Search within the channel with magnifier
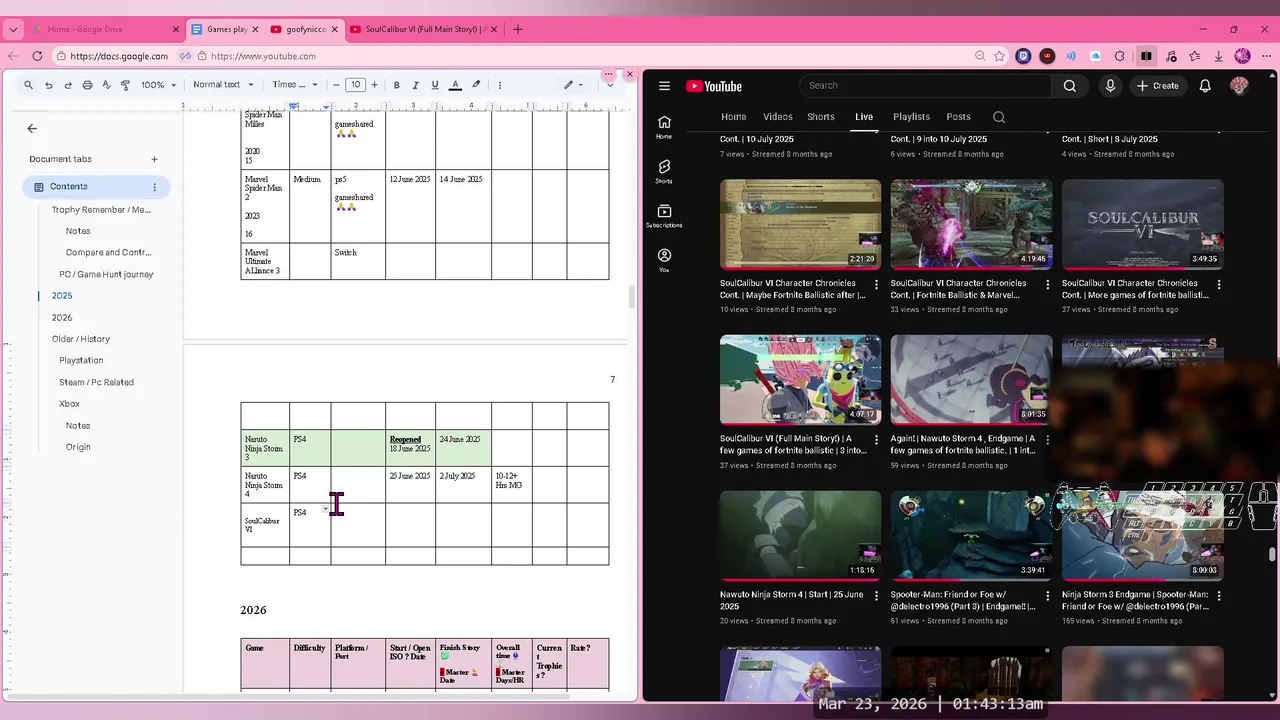Image resolution: width=1280 pixels, height=720 pixels. 999,117
